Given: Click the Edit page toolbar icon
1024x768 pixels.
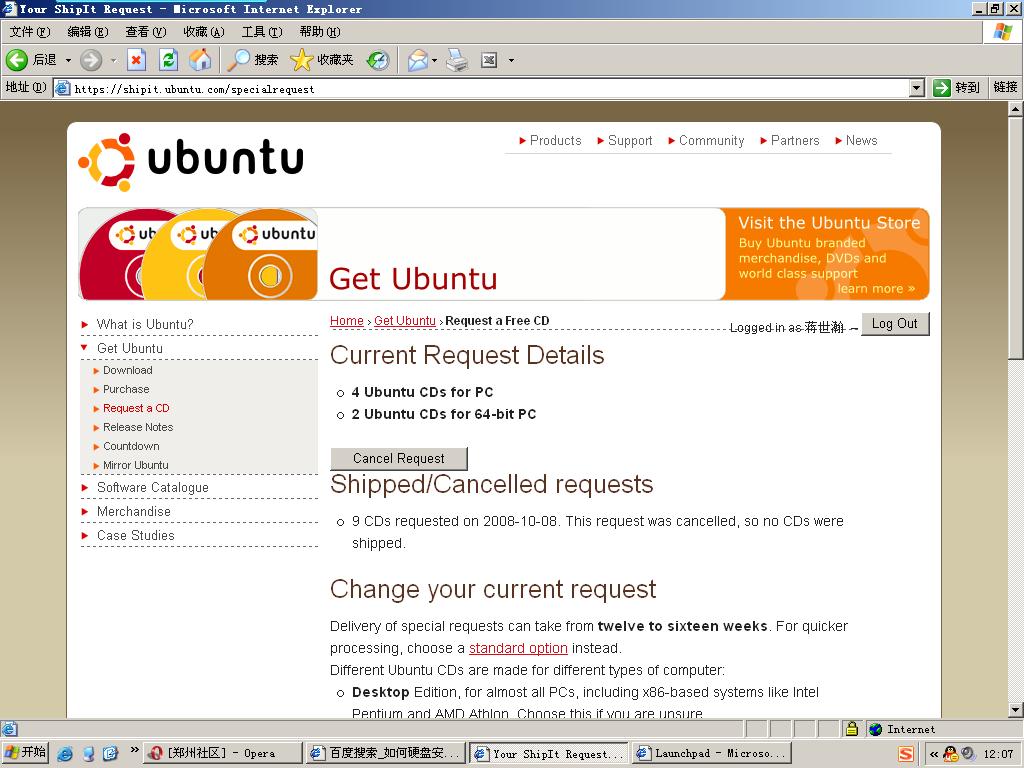Looking at the screenshot, I should pos(489,60).
